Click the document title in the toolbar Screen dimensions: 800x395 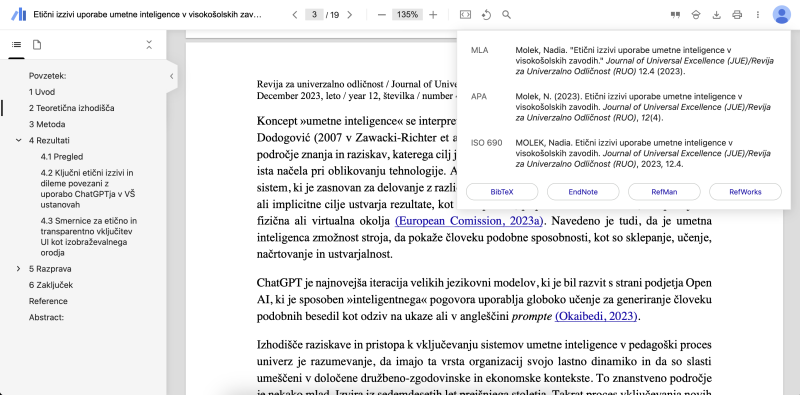tap(148, 15)
